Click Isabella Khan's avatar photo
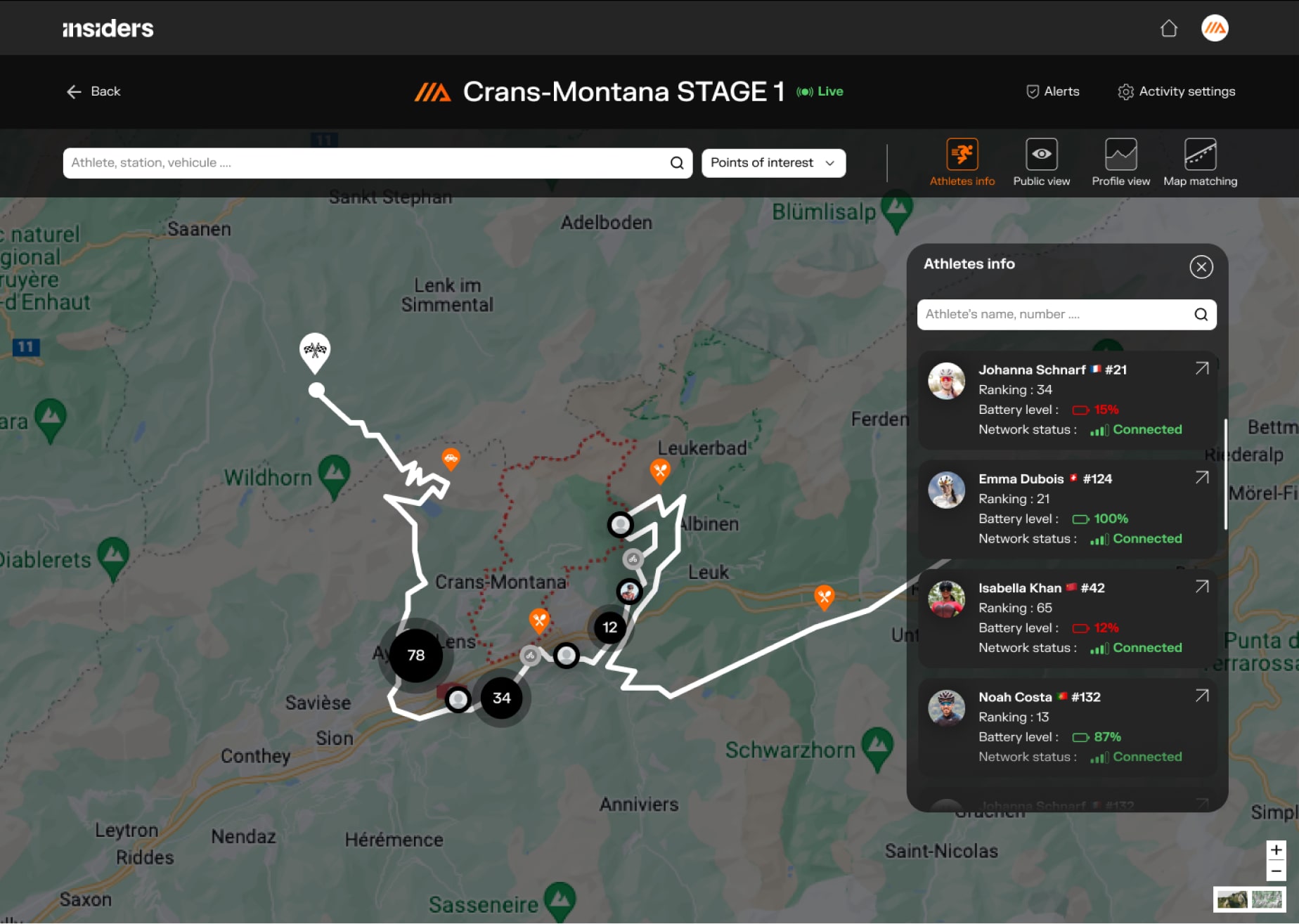The image size is (1299, 924). (x=946, y=599)
